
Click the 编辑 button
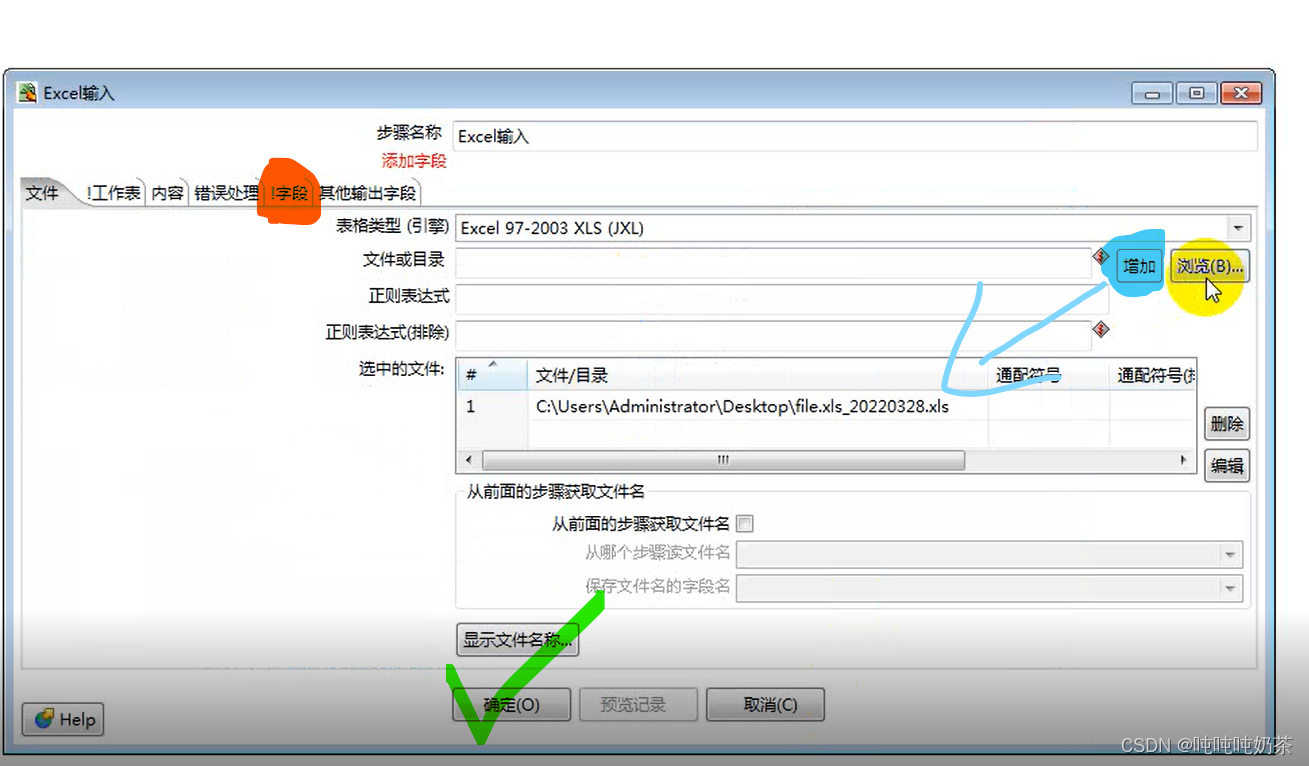[x=1227, y=465]
